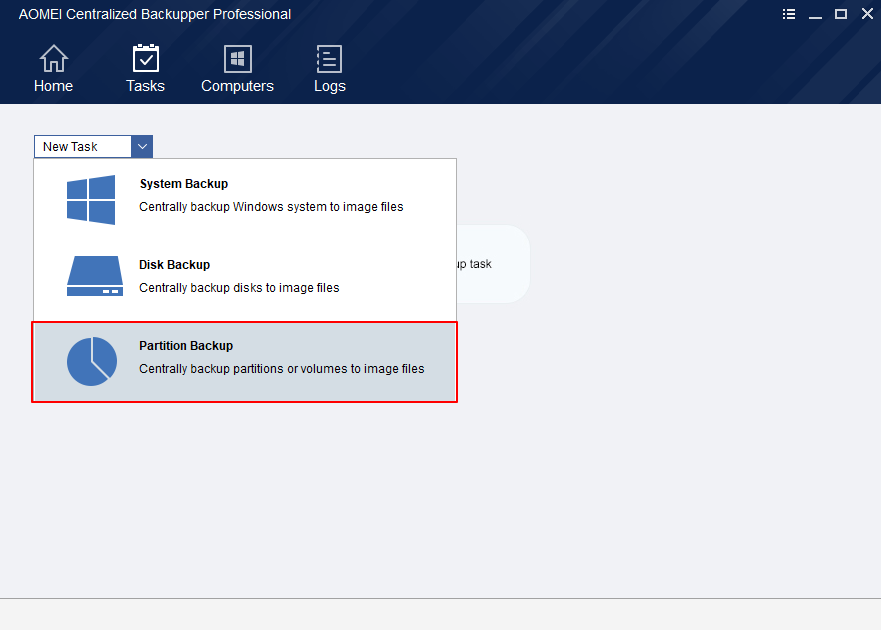The height and width of the screenshot is (630, 881).
Task: Open the Computers icon in the toolbar
Action: [x=238, y=59]
